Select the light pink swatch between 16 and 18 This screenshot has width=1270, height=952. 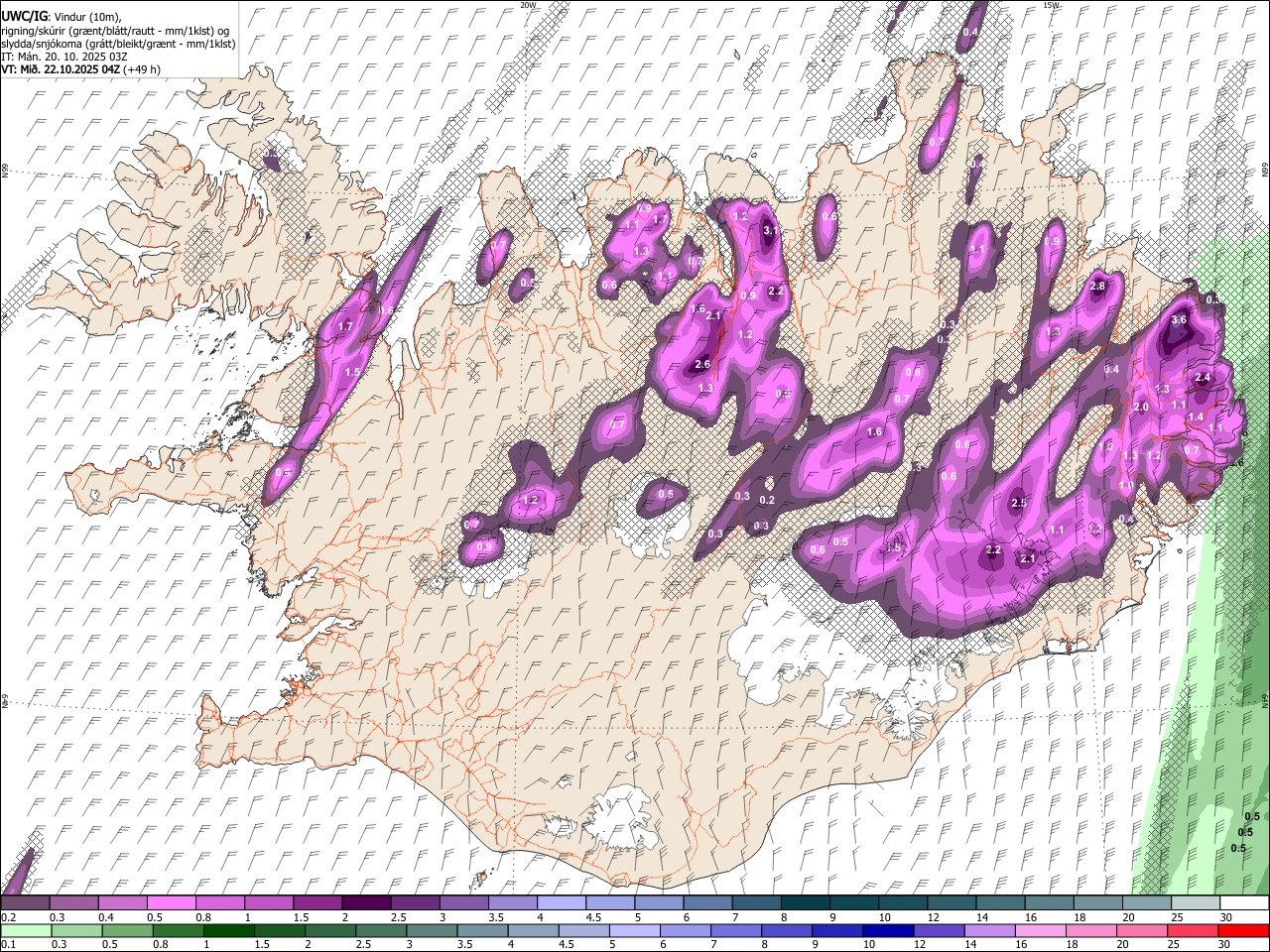[1040, 930]
